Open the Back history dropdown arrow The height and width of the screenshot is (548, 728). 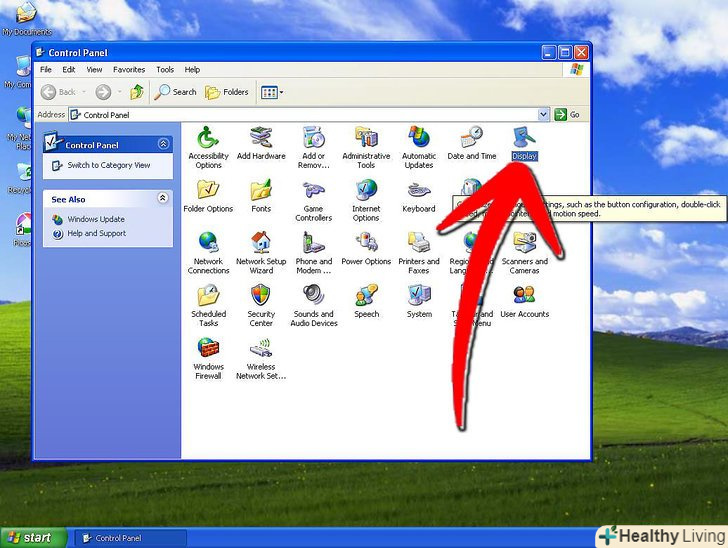tap(84, 92)
